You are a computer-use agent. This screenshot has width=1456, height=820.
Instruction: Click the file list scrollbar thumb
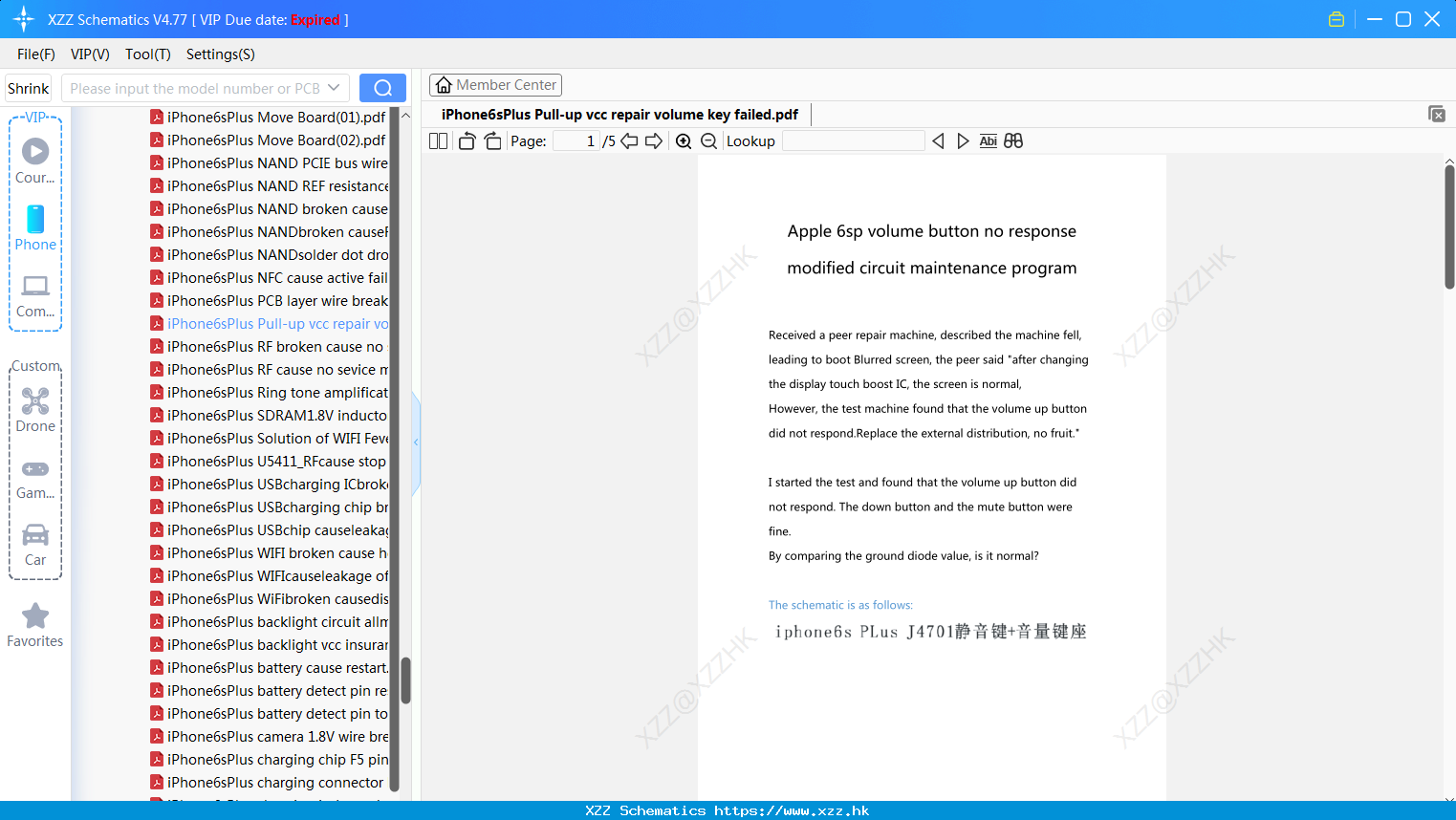tap(405, 680)
